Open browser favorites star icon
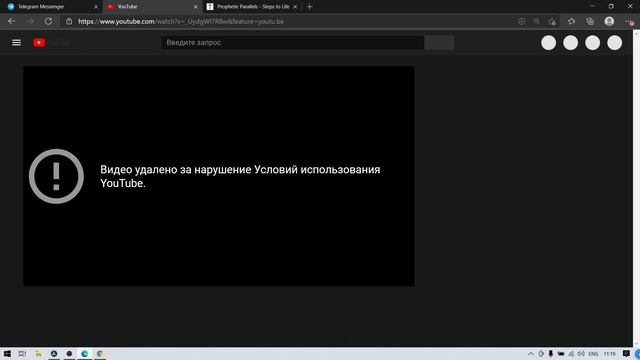The image size is (640, 360). [x=571, y=21]
